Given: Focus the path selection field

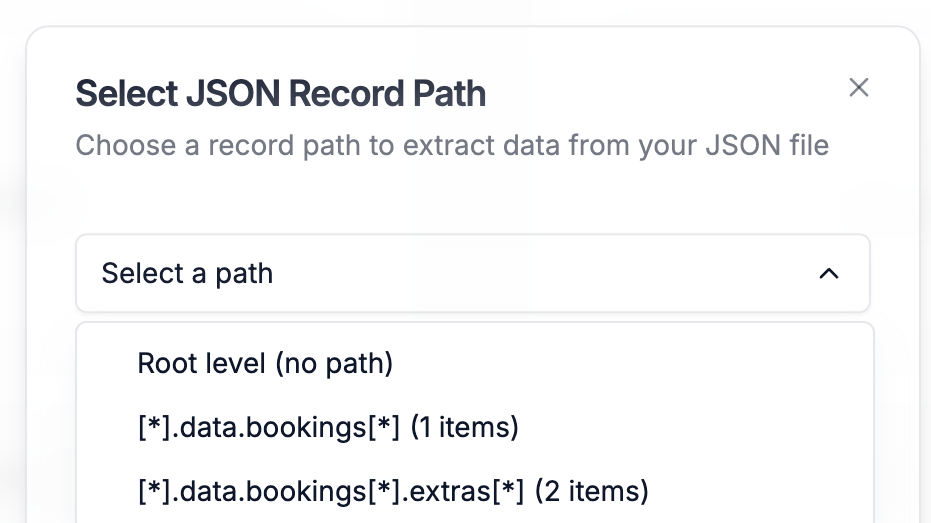Looking at the screenshot, I should coord(472,273).
